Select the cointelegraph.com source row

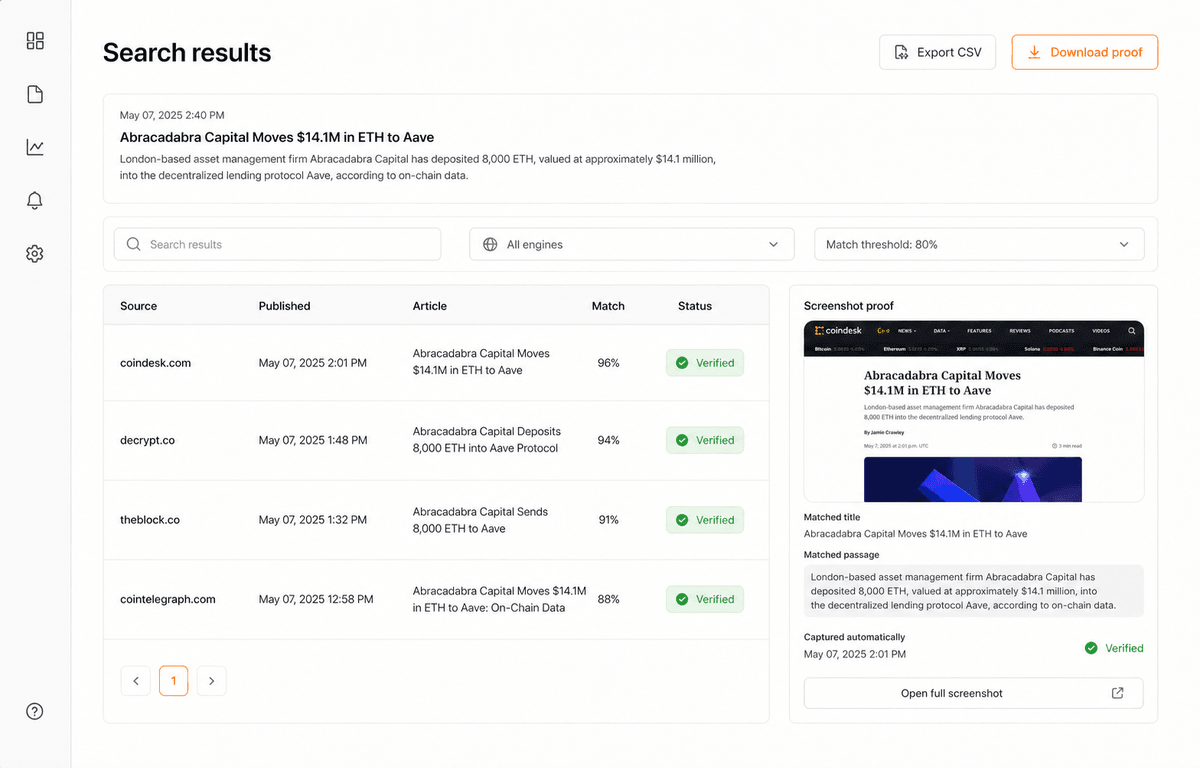[x=436, y=599]
